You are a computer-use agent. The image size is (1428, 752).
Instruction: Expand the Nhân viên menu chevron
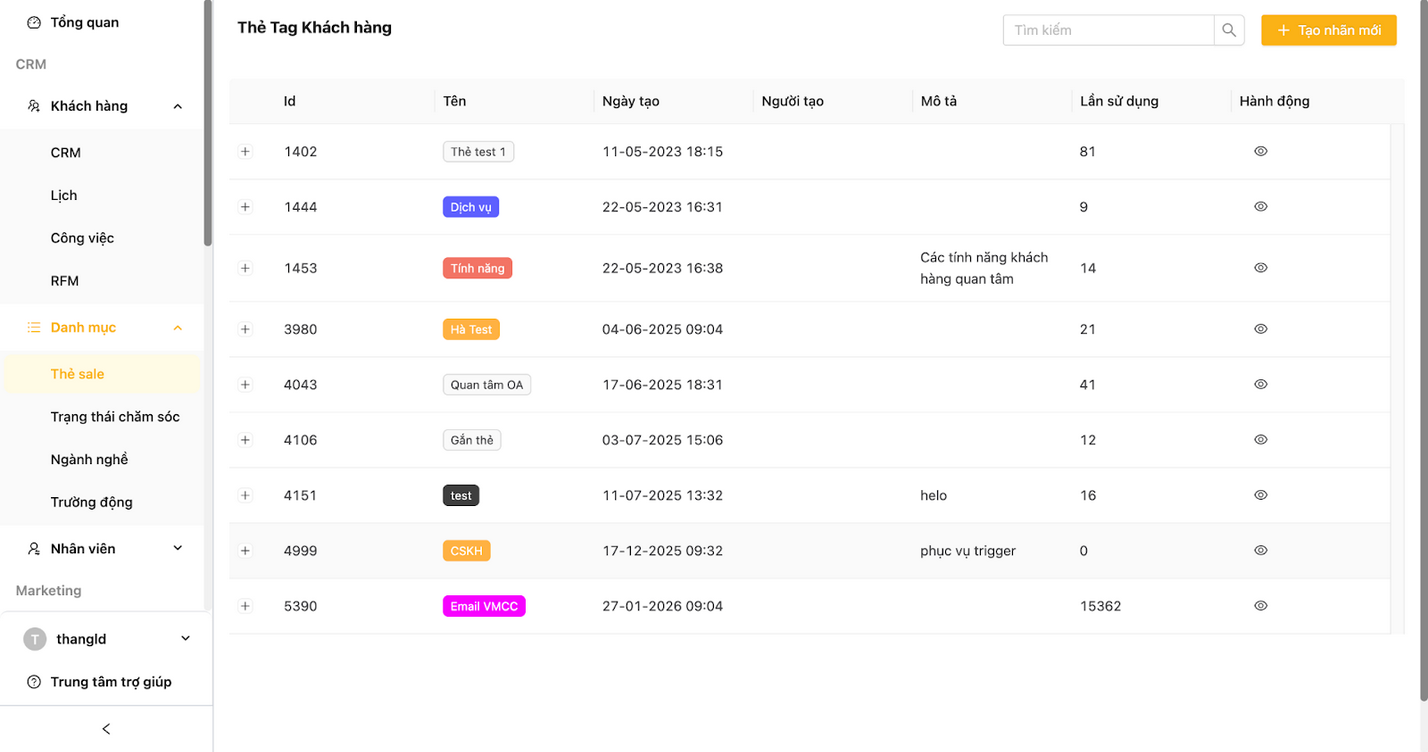click(178, 548)
